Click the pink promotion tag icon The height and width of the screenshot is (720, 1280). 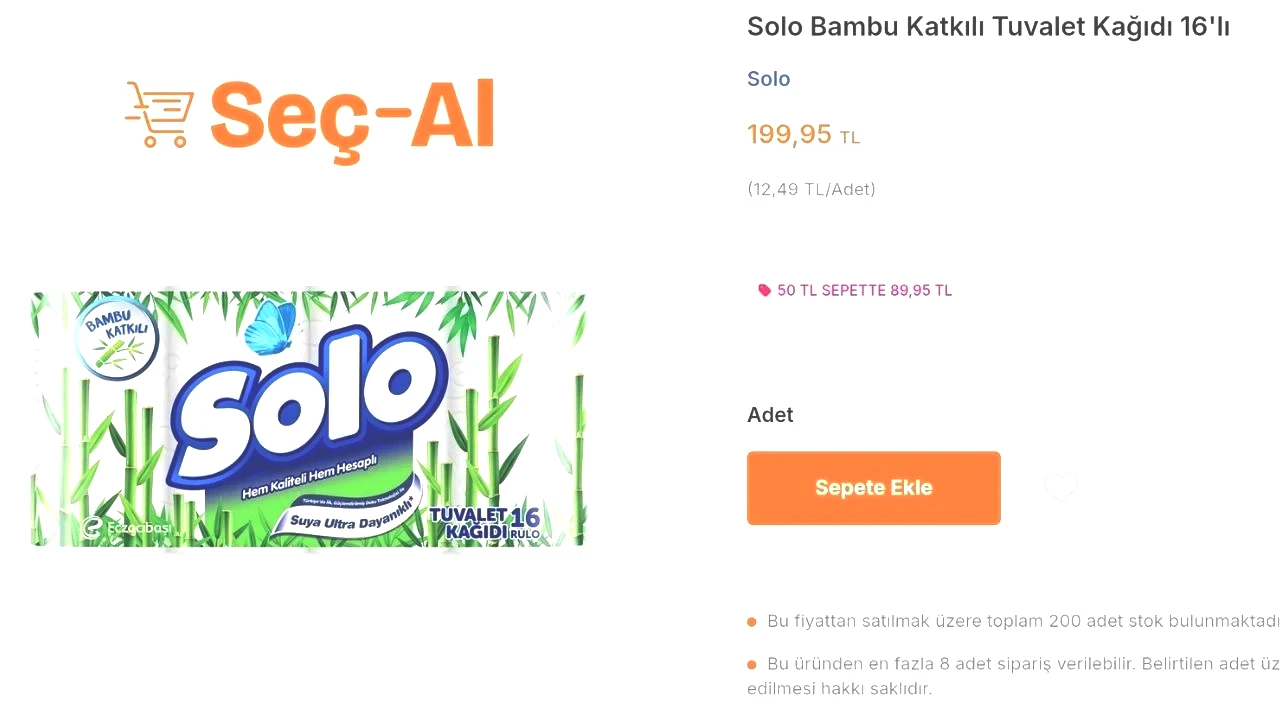coord(765,290)
